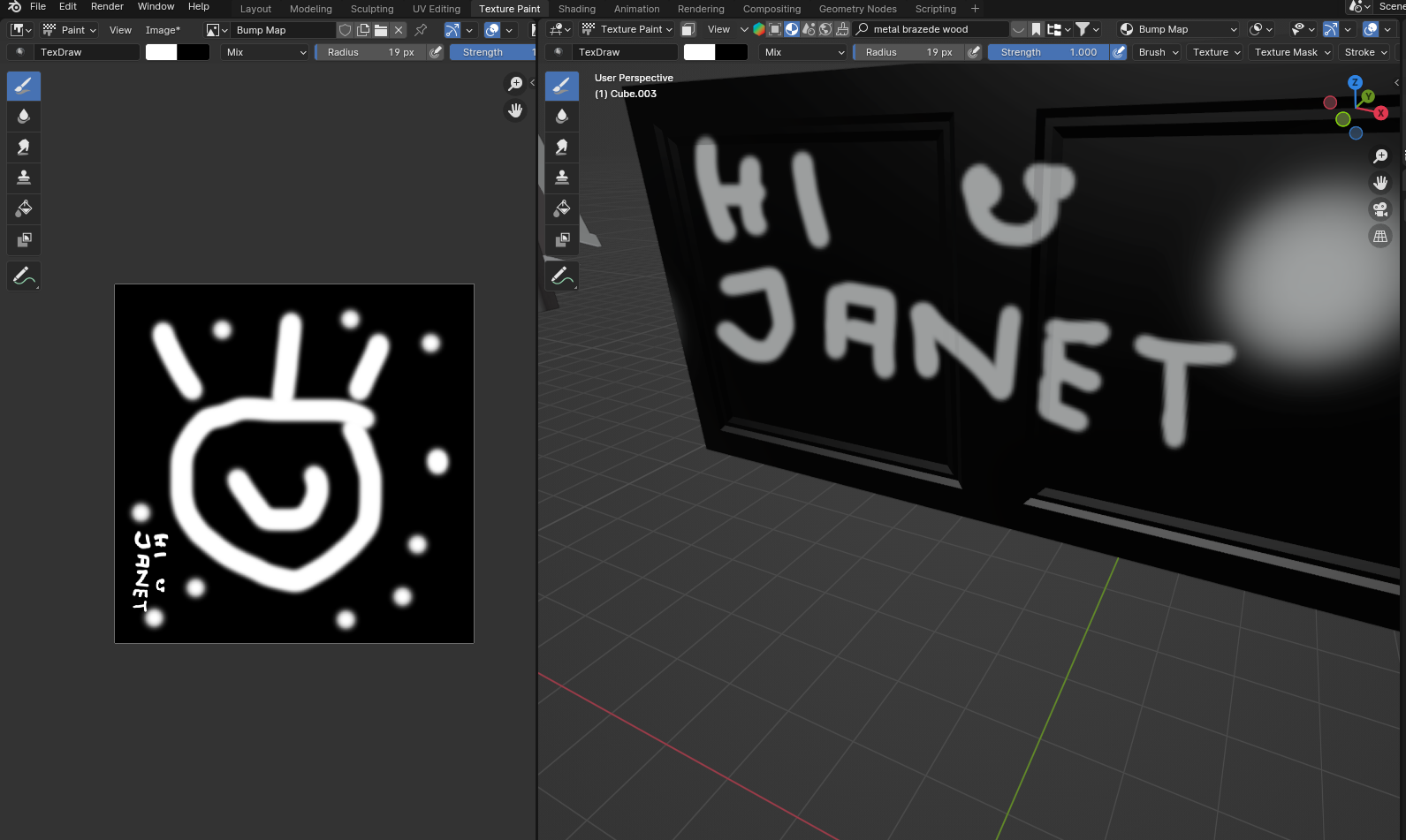
Task: Select Smear tool in 3D viewport toolbar
Action: pyautogui.click(x=562, y=148)
